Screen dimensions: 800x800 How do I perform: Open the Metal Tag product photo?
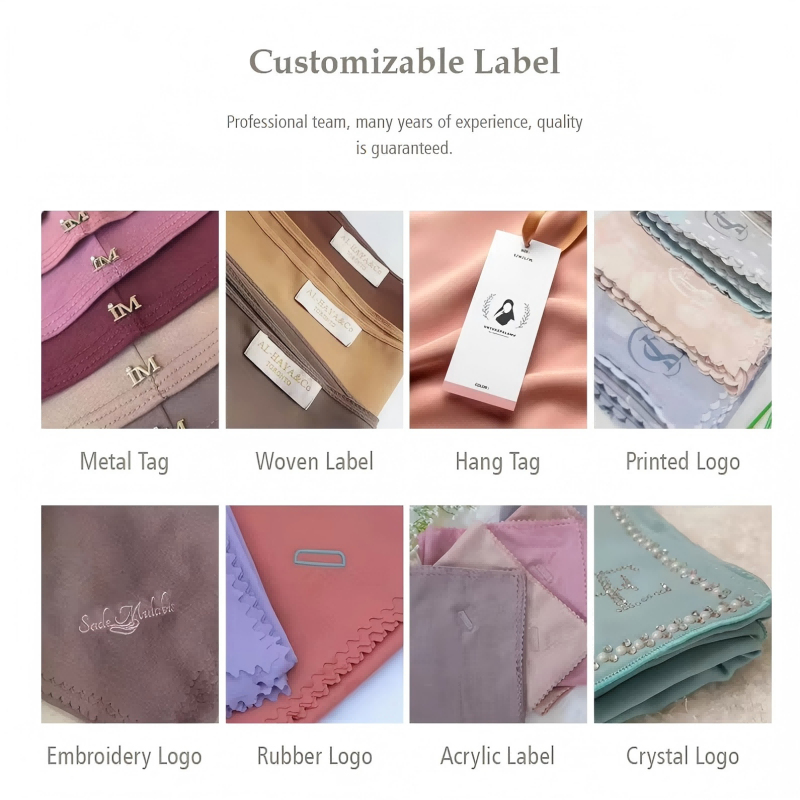(130, 319)
